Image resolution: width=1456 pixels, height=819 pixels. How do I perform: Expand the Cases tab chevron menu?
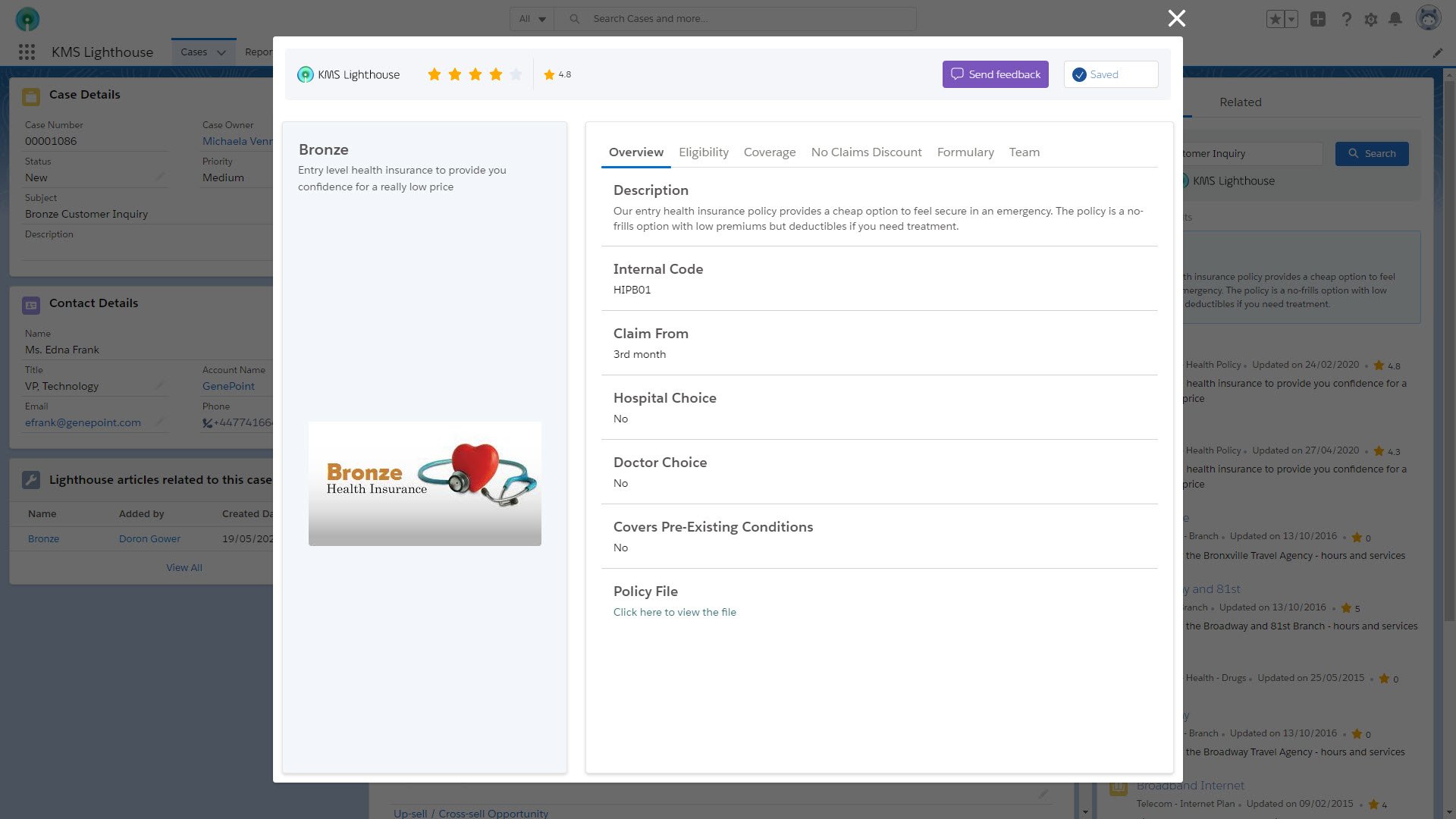221,52
